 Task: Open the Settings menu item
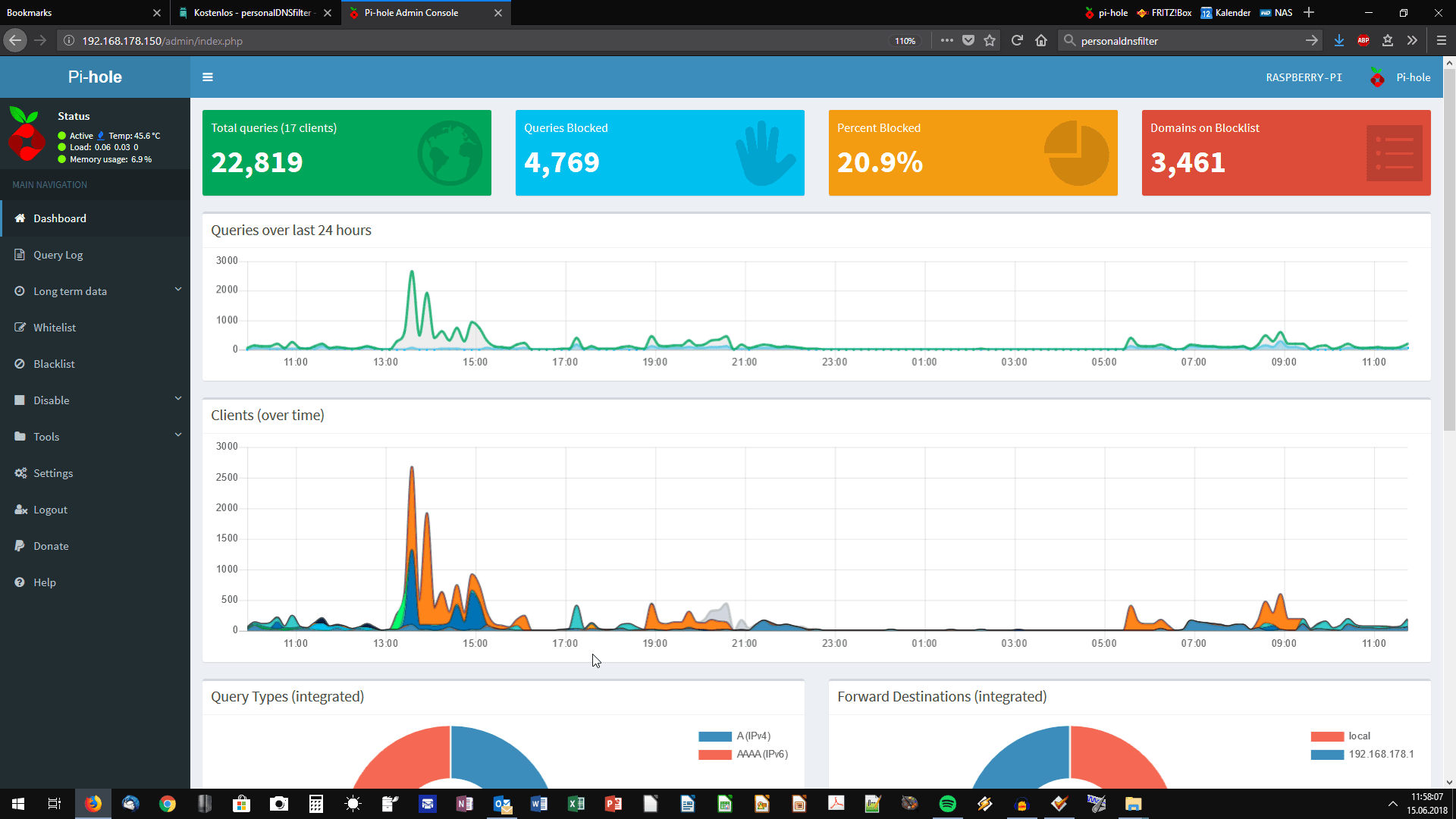point(95,473)
